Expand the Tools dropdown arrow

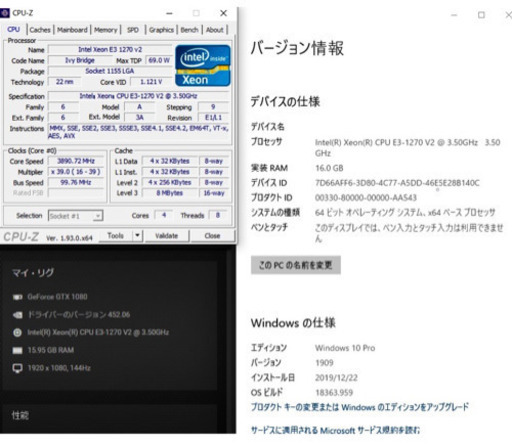pos(137,236)
